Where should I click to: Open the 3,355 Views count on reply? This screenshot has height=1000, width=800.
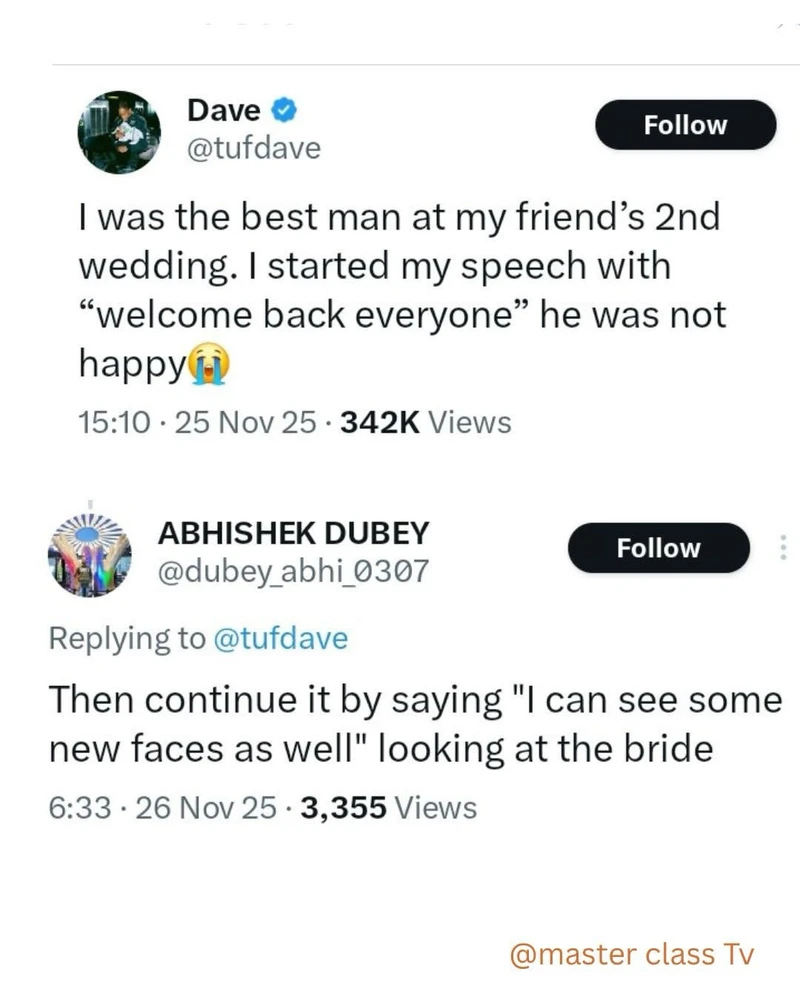coord(392,807)
